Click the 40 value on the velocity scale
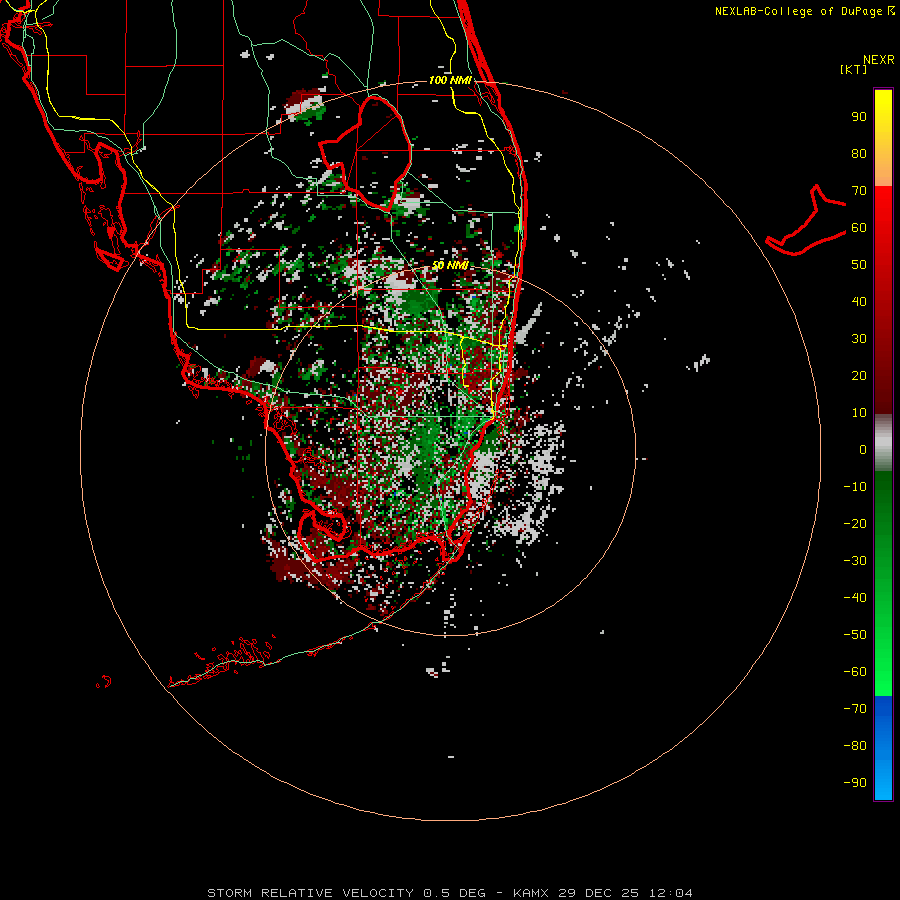This screenshot has width=900, height=900. pos(859,302)
